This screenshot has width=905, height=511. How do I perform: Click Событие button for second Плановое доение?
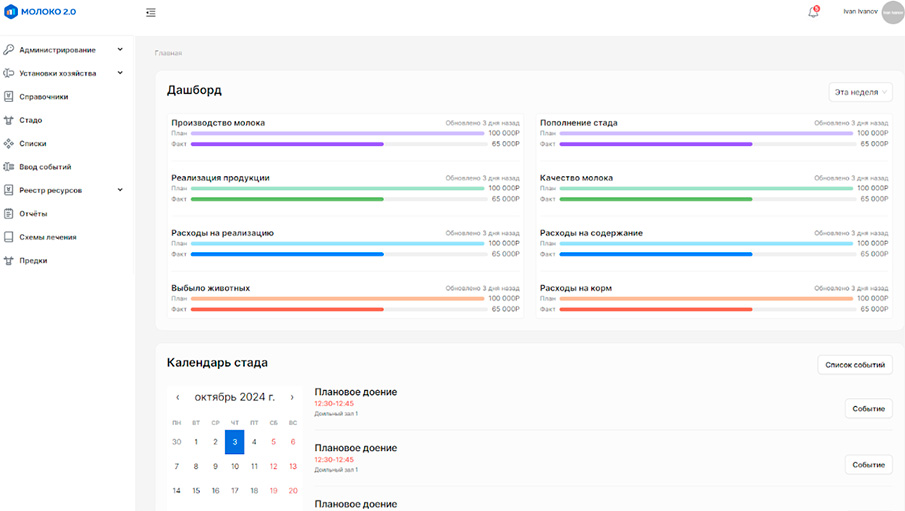tap(869, 465)
